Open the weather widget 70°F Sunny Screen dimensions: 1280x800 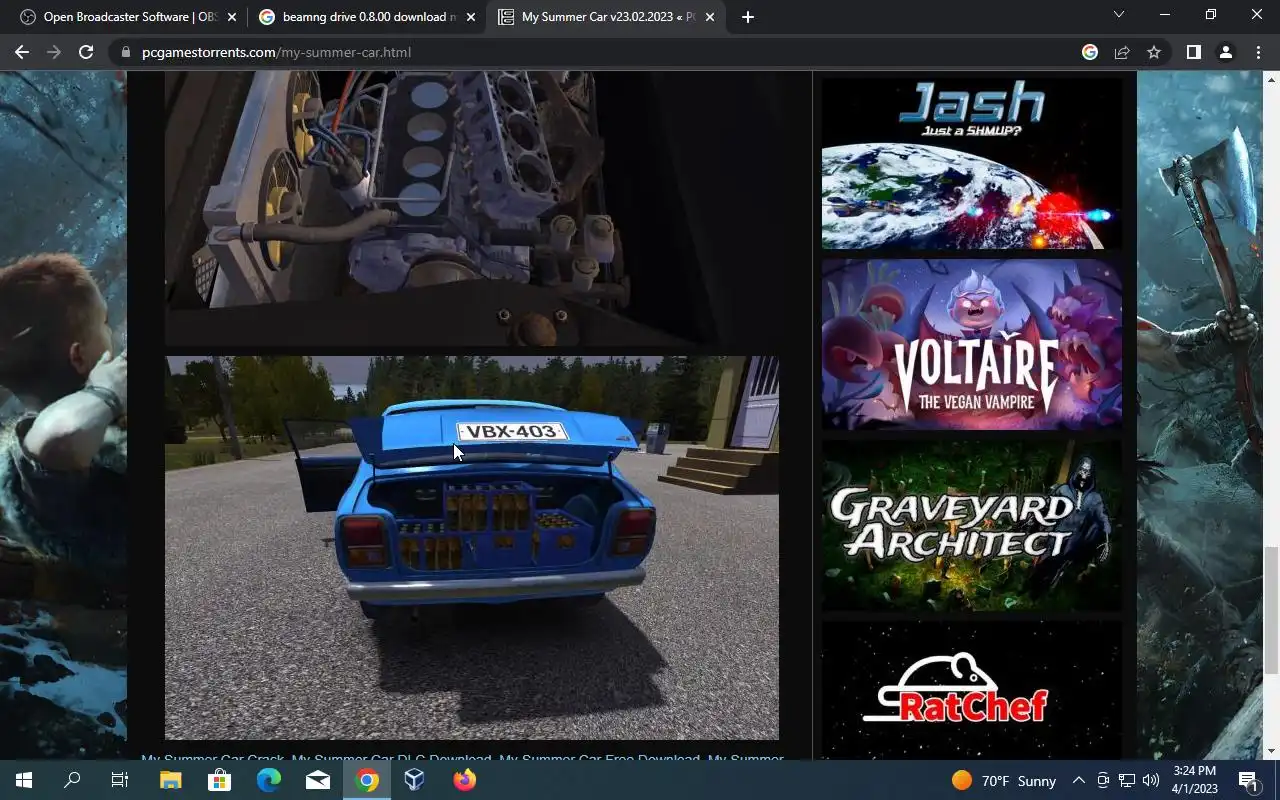coord(1004,781)
